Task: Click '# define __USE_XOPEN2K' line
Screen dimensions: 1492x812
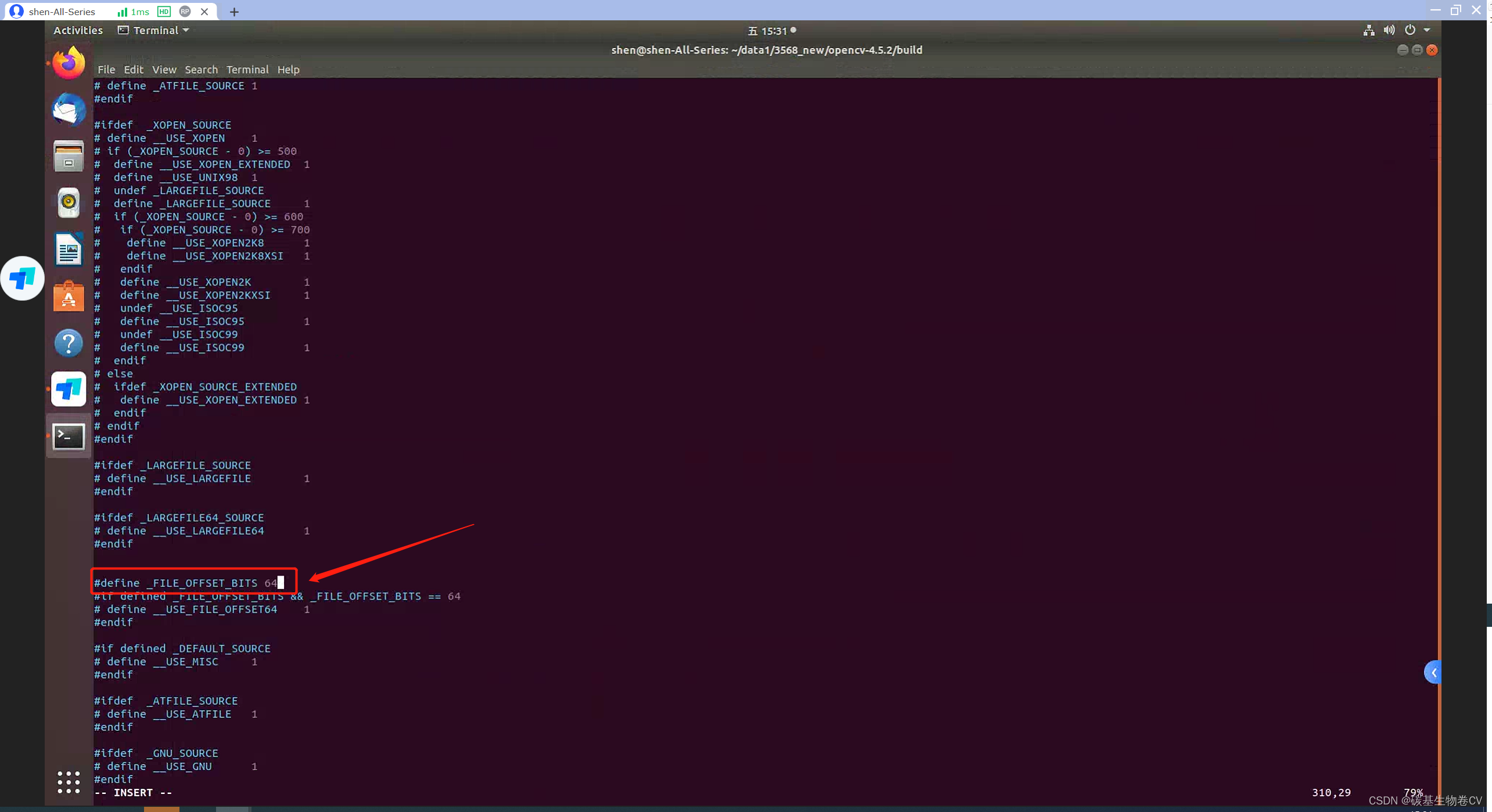Action: 202,282
